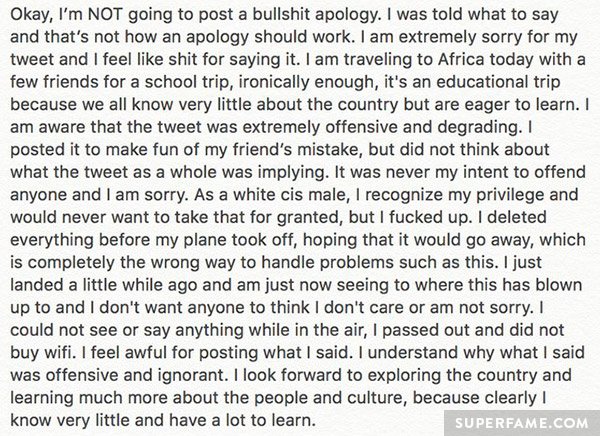Screen dimensions: 600x436
Task: Select the word Africa
Action: [461, 59]
